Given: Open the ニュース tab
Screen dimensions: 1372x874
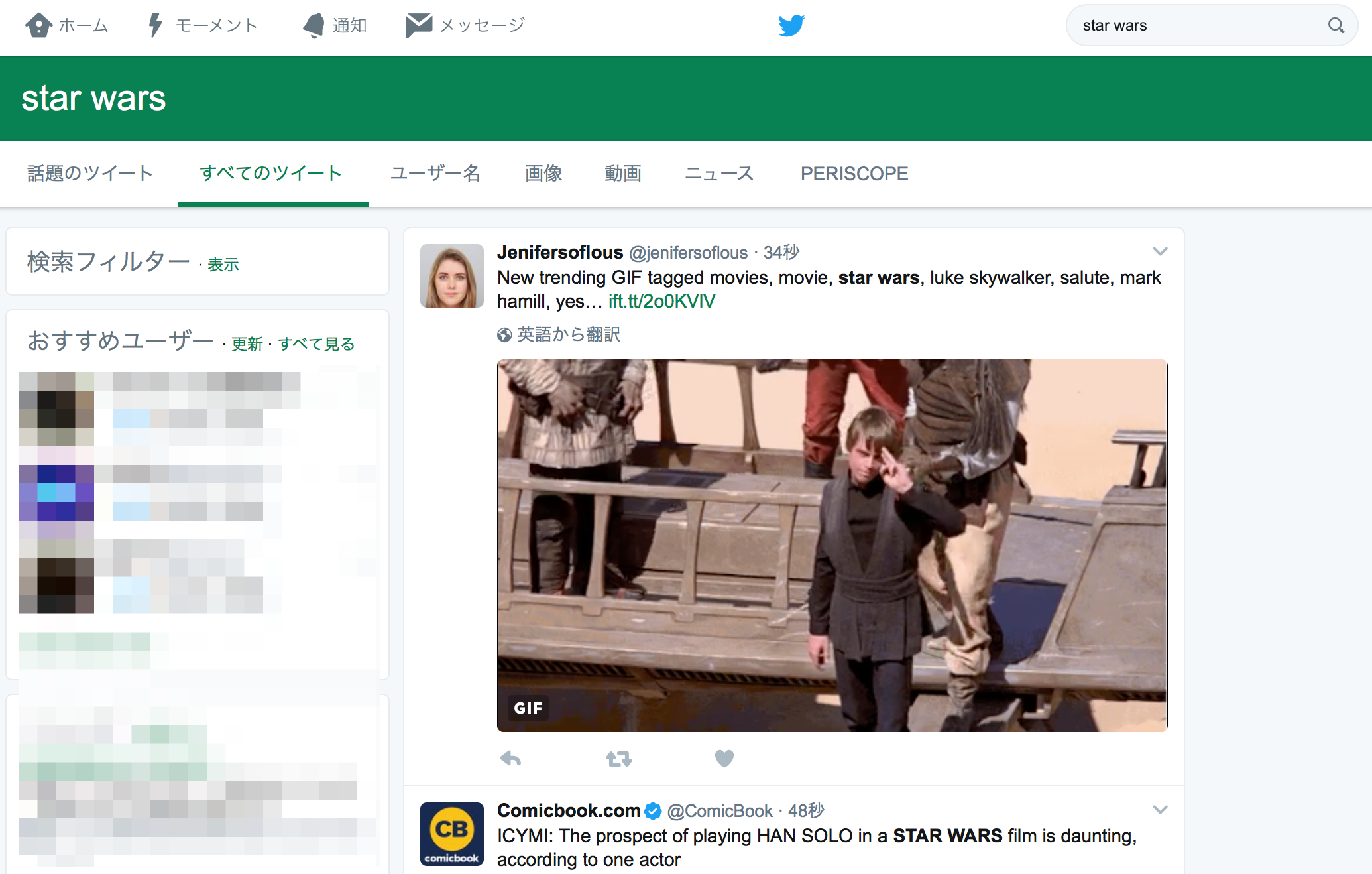Looking at the screenshot, I should (x=719, y=174).
